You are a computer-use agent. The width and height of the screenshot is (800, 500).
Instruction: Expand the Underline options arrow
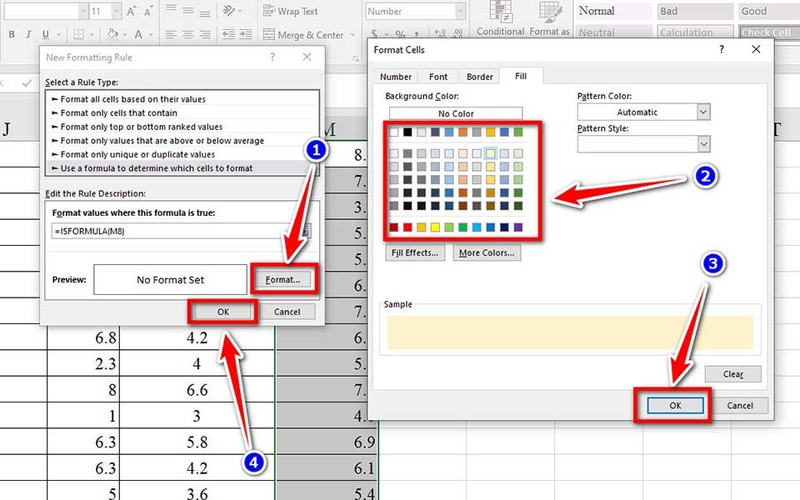tap(58, 35)
